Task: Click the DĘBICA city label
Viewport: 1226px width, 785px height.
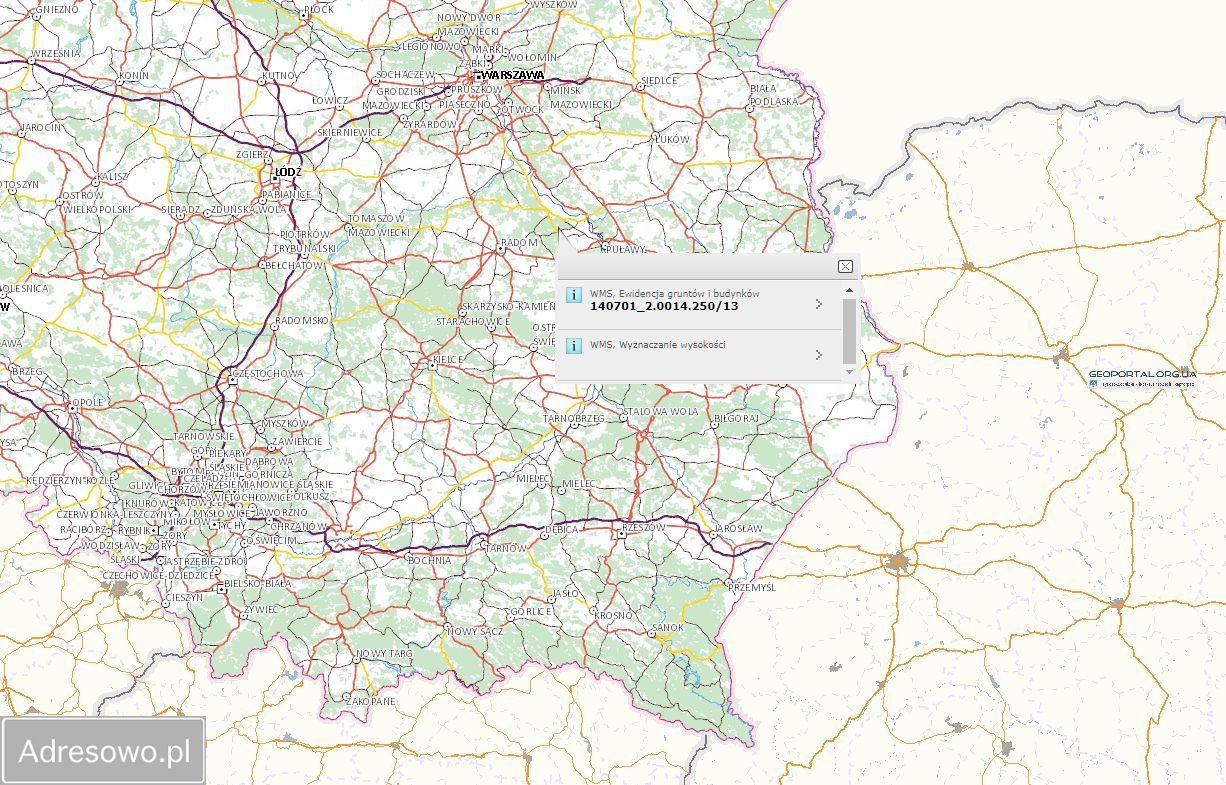Action: pyautogui.click(x=563, y=530)
